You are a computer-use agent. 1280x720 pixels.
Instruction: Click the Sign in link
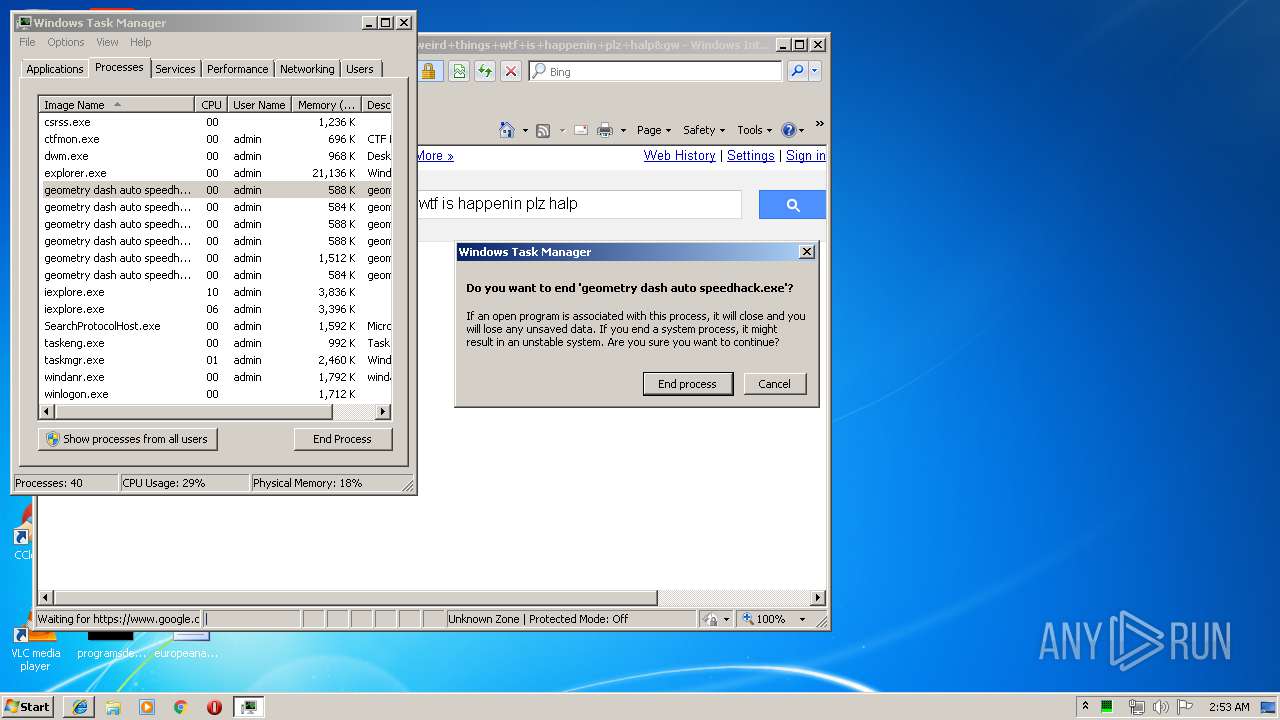click(x=806, y=156)
